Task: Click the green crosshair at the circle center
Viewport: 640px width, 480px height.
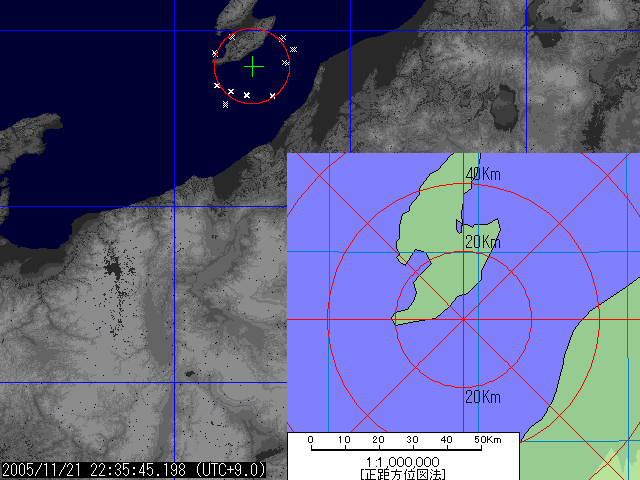Action: click(254, 66)
